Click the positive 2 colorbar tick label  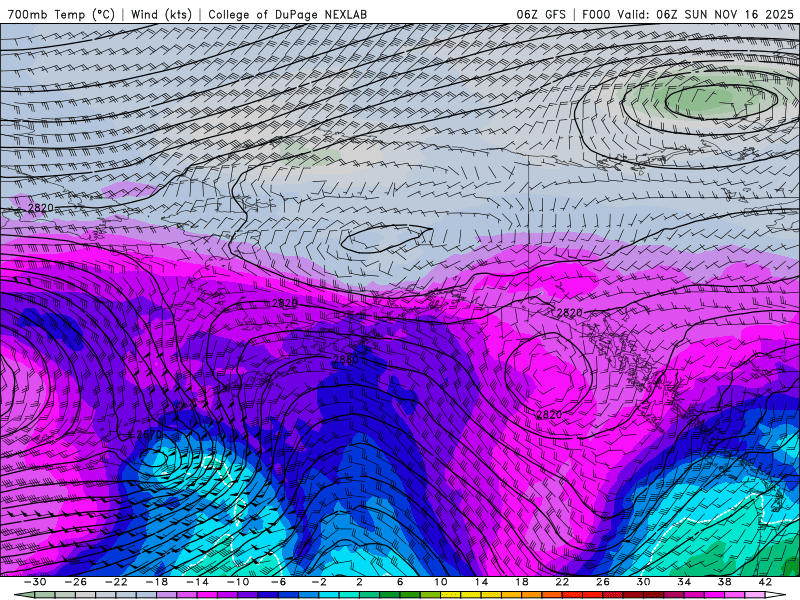359,582
